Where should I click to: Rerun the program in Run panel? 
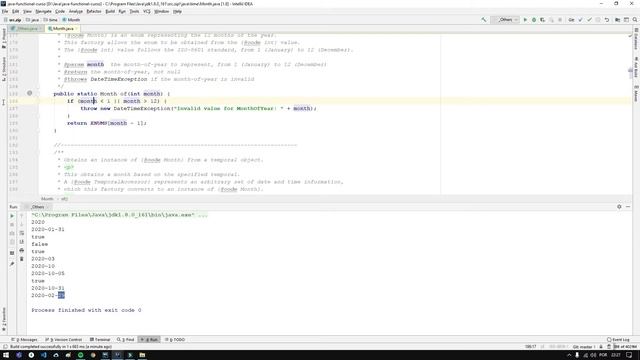pyautogui.click(x=12, y=216)
